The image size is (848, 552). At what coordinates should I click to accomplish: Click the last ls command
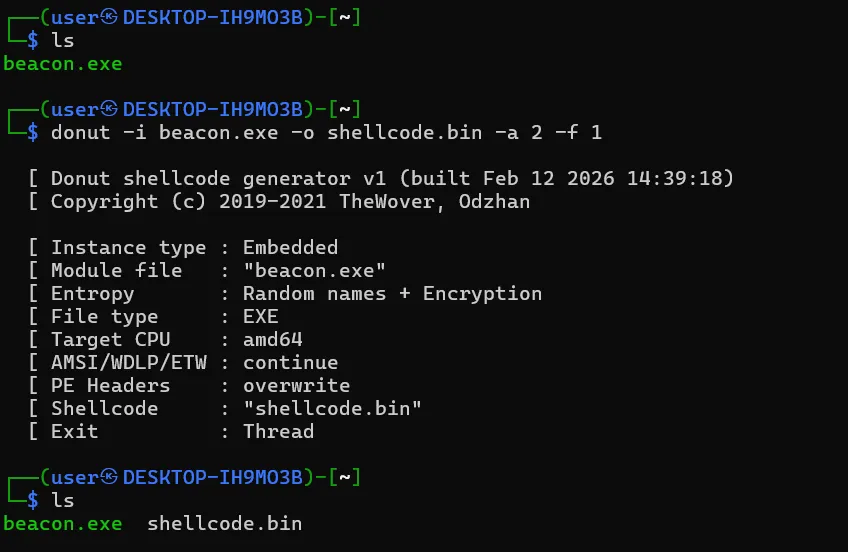pyautogui.click(x=62, y=500)
